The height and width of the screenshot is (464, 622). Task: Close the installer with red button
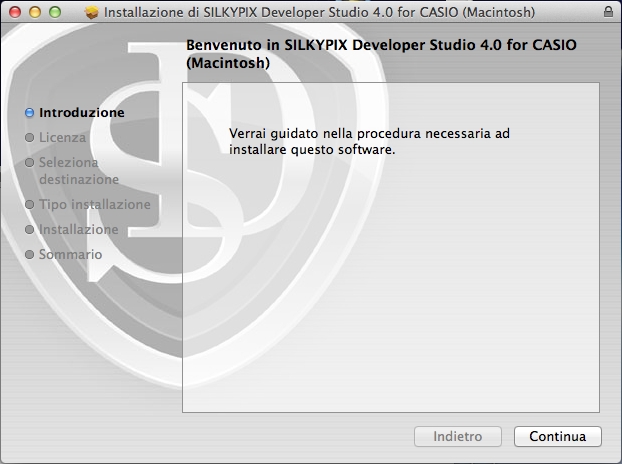(15, 12)
